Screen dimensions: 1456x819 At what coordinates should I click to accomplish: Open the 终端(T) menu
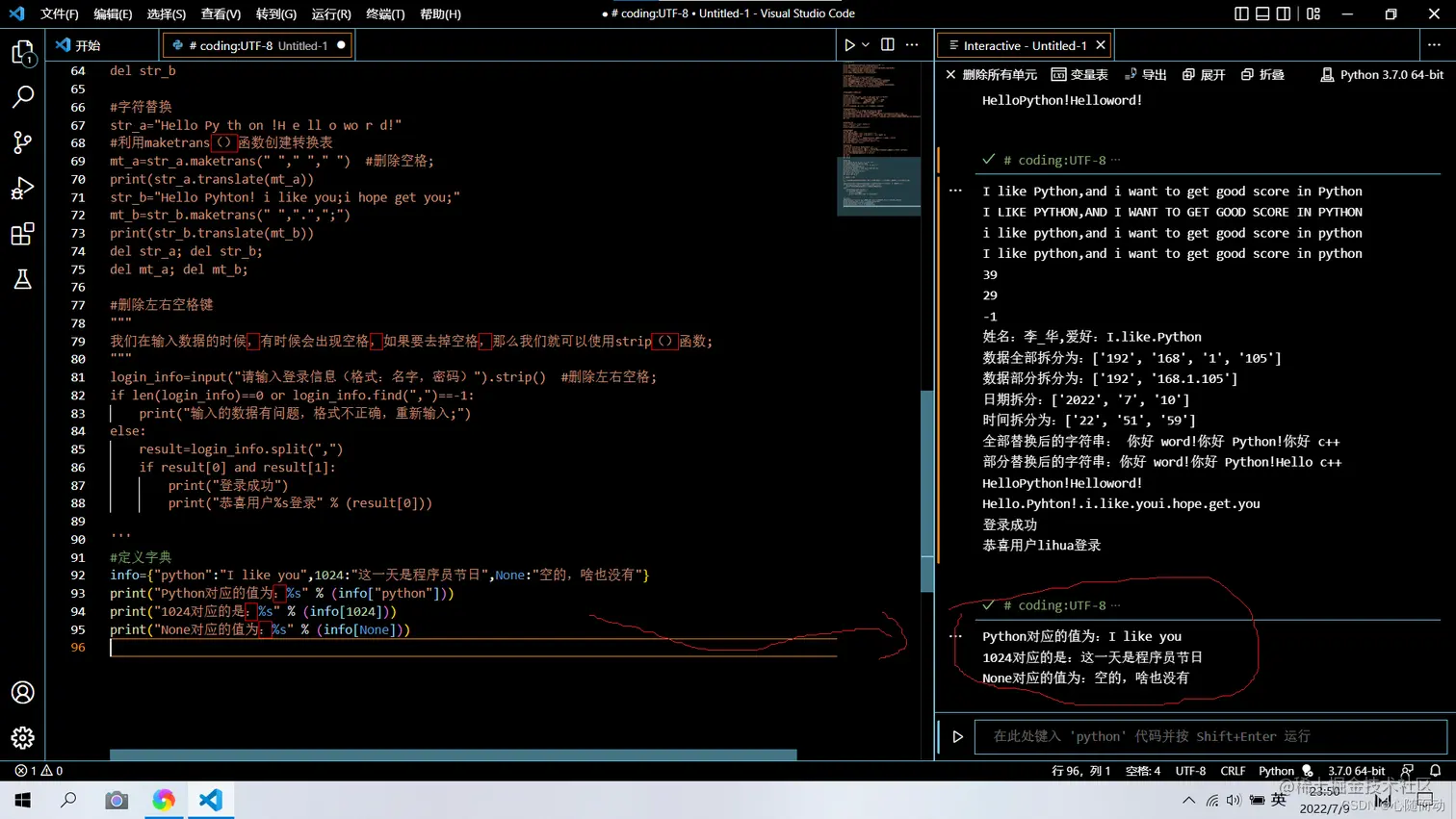coord(385,13)
